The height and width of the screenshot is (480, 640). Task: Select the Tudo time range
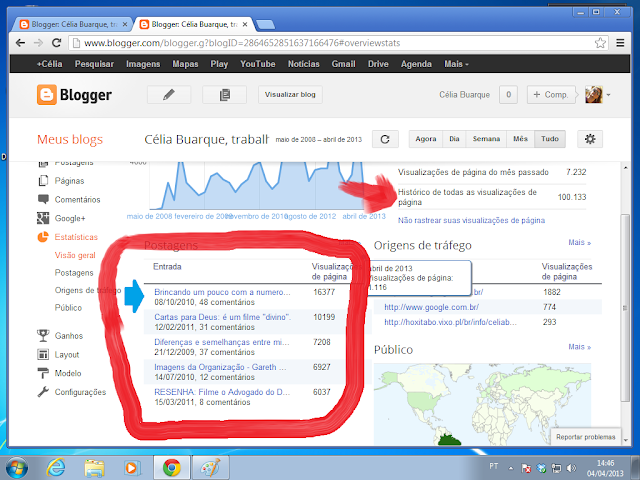tap(550, 139)
